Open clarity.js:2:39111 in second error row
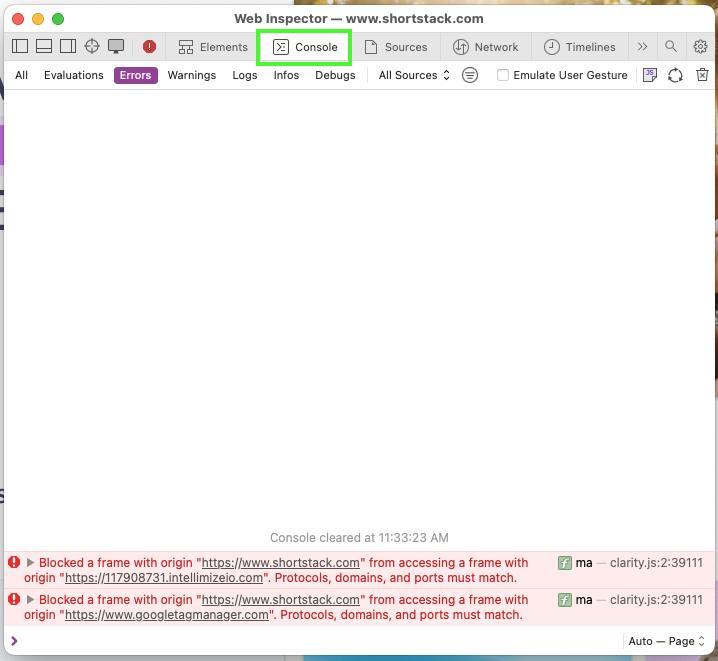This screenshot has height=661, width=718. tap(656, 600)
